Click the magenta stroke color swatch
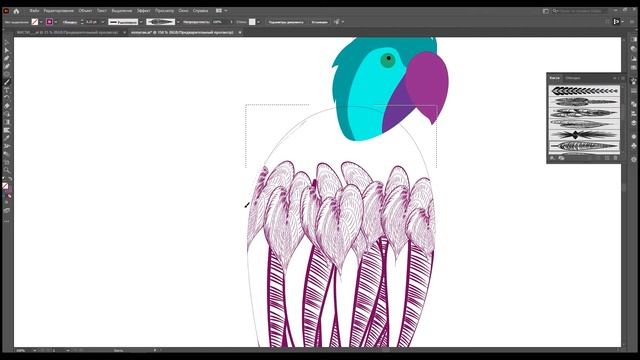Screen dimensions: 640x360 tap(49, 22)
